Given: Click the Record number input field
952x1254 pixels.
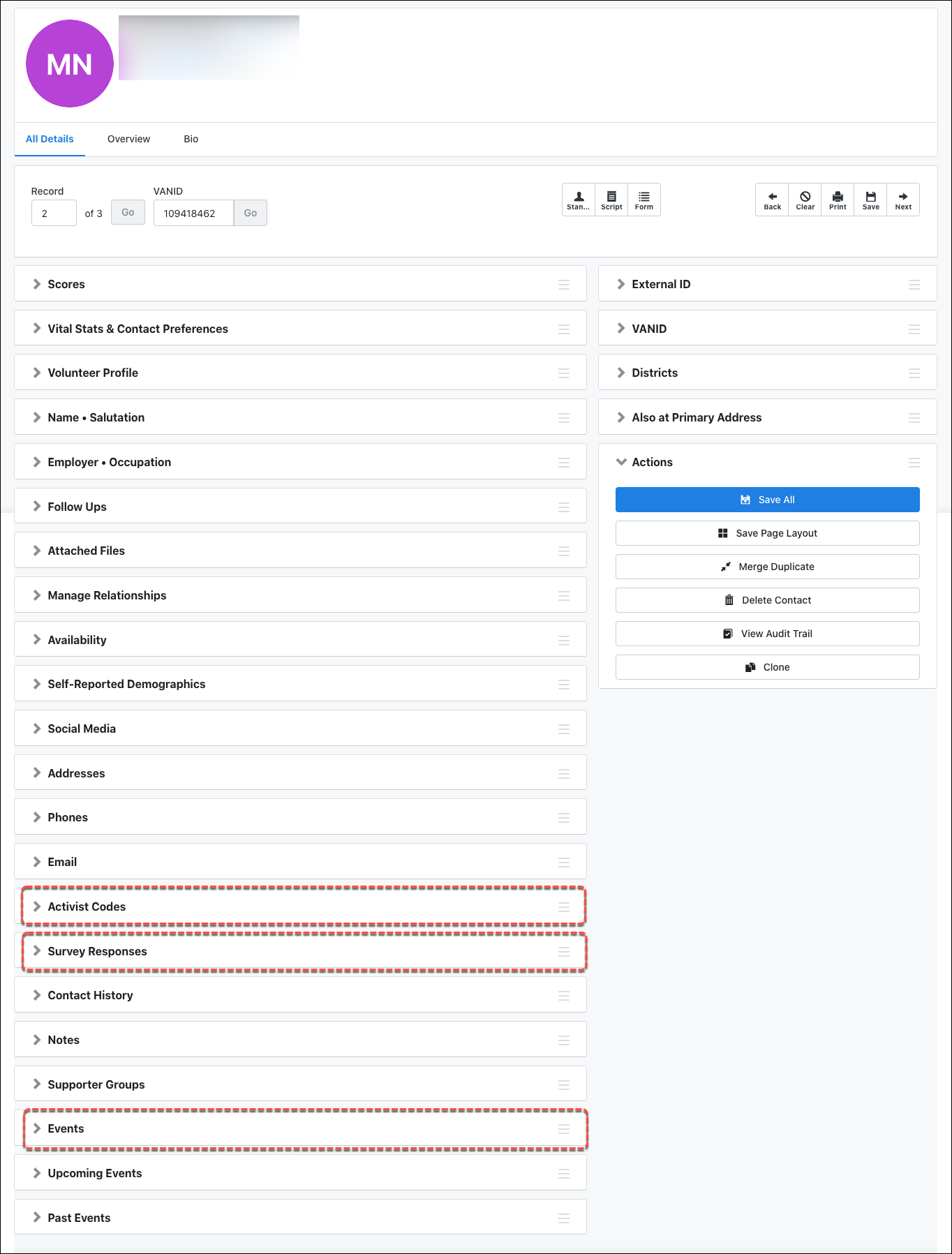Looking at the screenshot, I should pyautogui.click(x=54, y=213).
